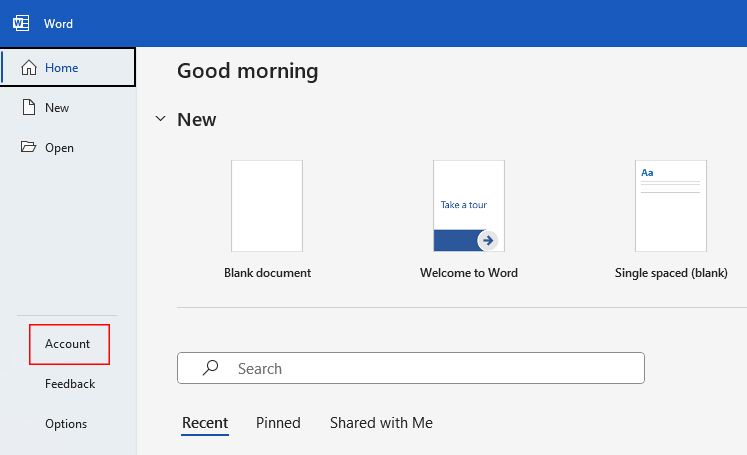Switch to the Shared with Me tab
Screen dimensions: 747x455
coord(381,423)
